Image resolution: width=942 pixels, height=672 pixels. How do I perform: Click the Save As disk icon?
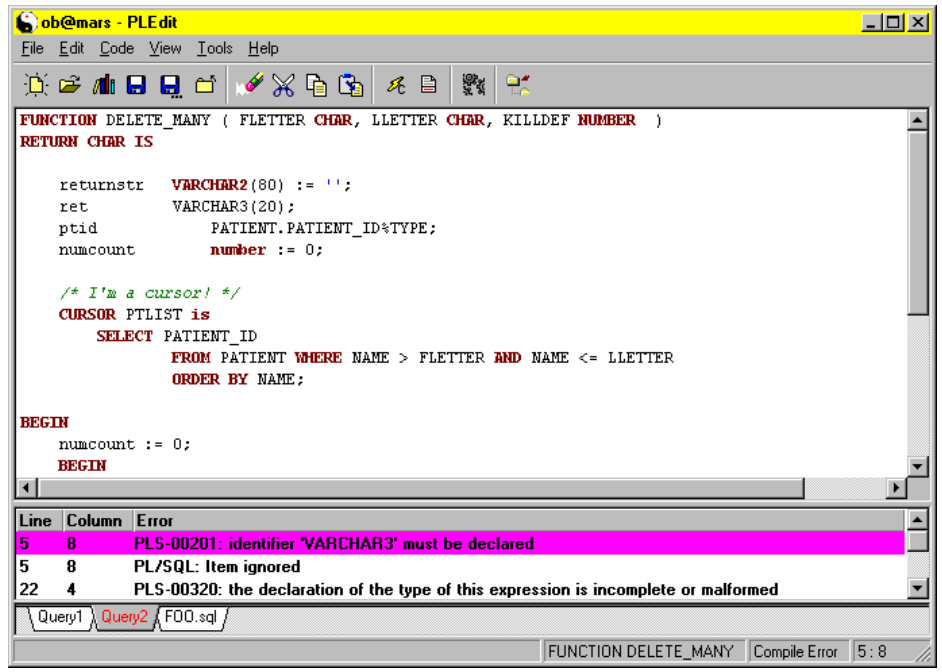click(170, 87)
